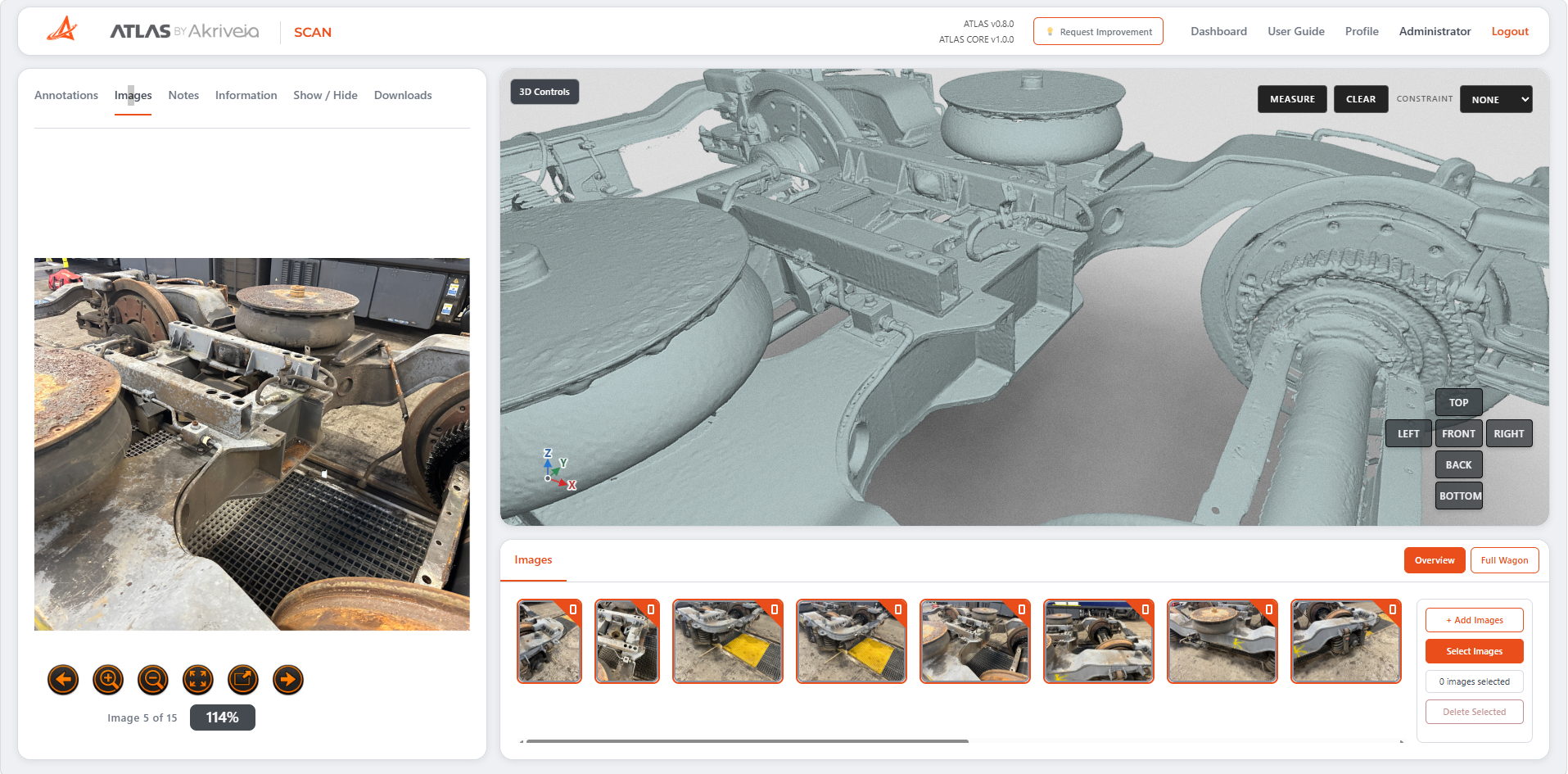This screenshot has height=774, width=1568.
Task: Click the 114% zoom level badge
Action: (223, 717)
